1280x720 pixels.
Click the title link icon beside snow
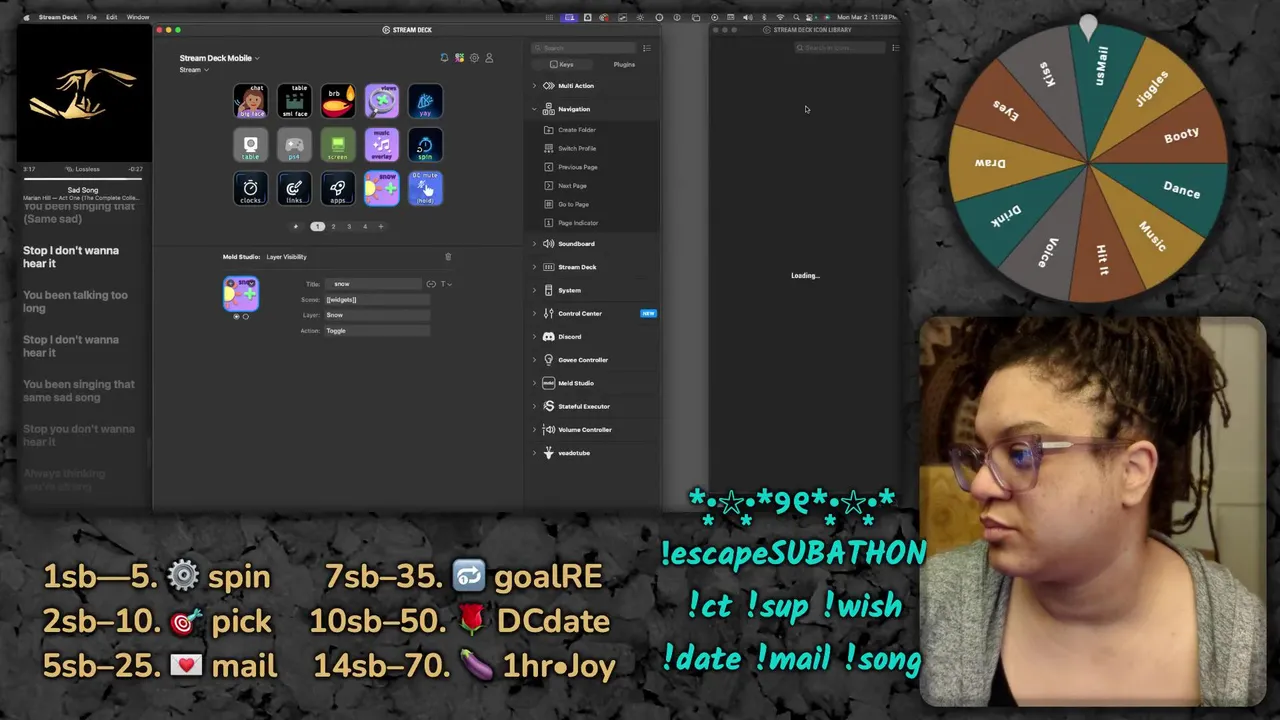(431, 284)
